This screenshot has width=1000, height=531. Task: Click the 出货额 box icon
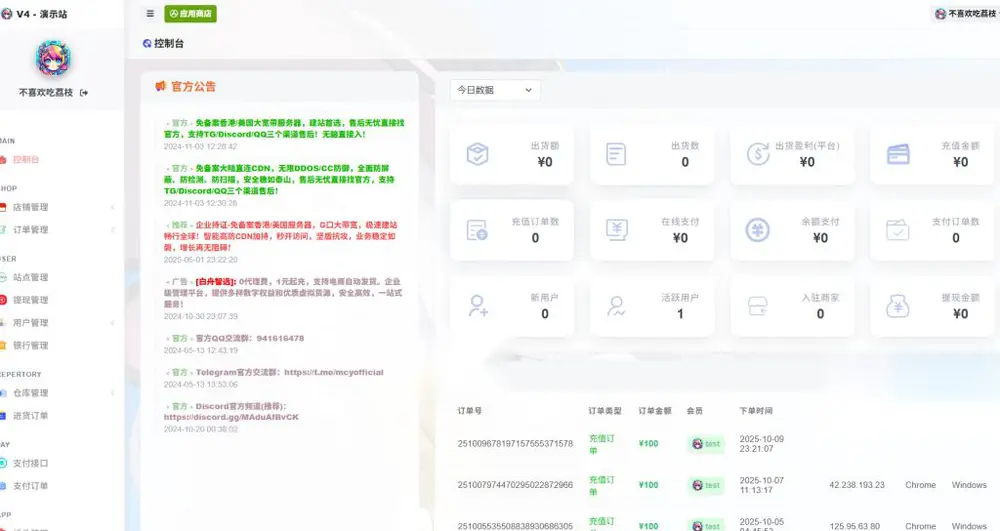tap(477, 154)
